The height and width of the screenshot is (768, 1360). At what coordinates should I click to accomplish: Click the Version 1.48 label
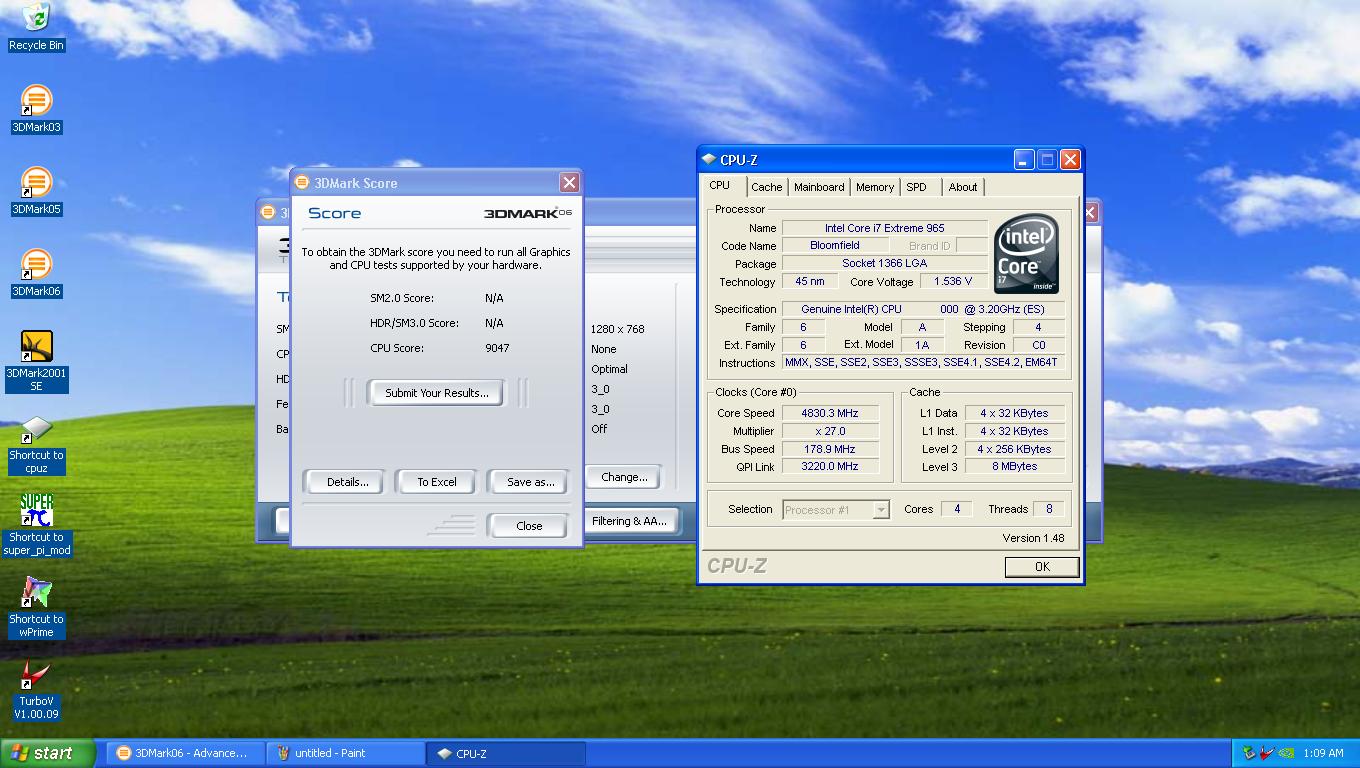click(x=1033, y=538)
